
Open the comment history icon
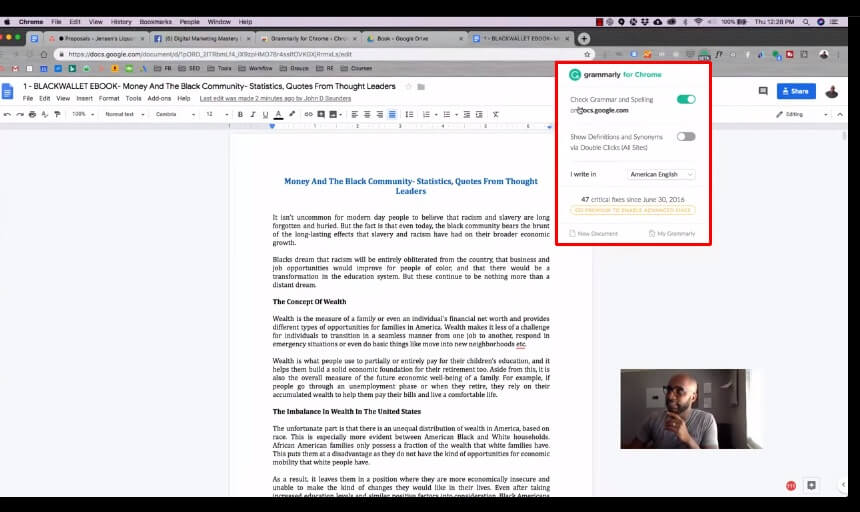(x=763, y=91)
